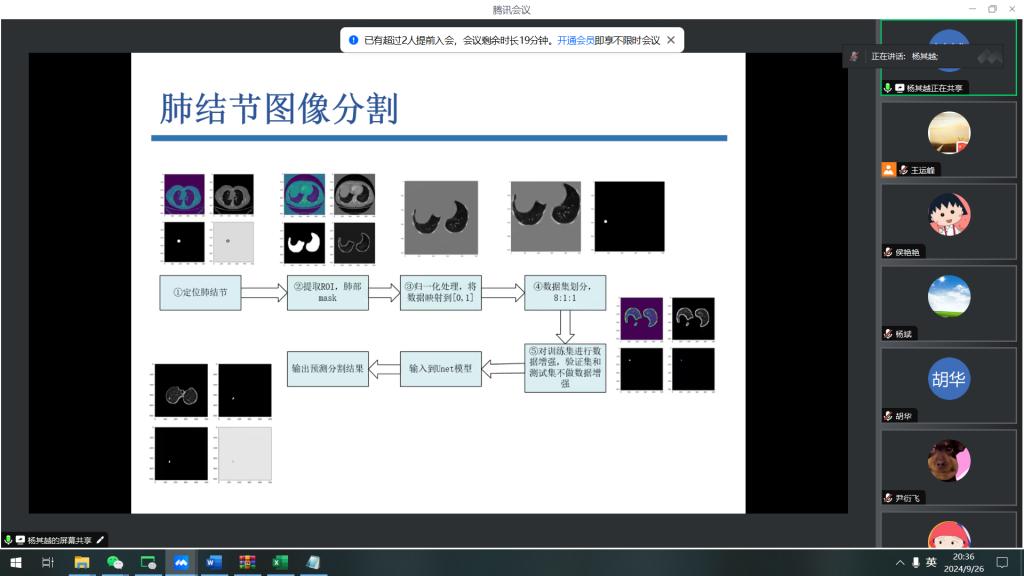Switch the 英 input method language

(931, 563)
